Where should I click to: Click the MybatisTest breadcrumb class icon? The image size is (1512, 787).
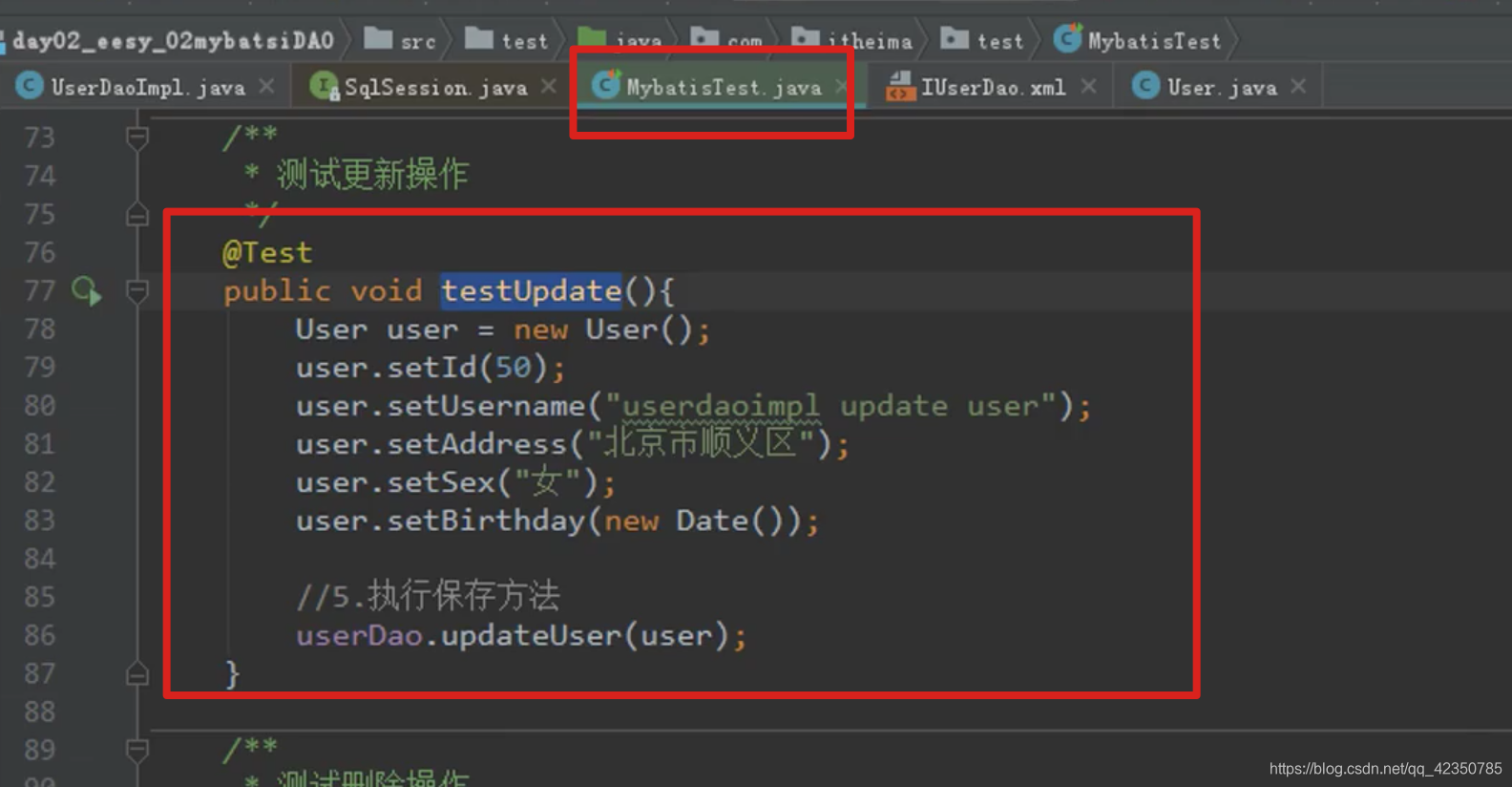coord(1067,39)
